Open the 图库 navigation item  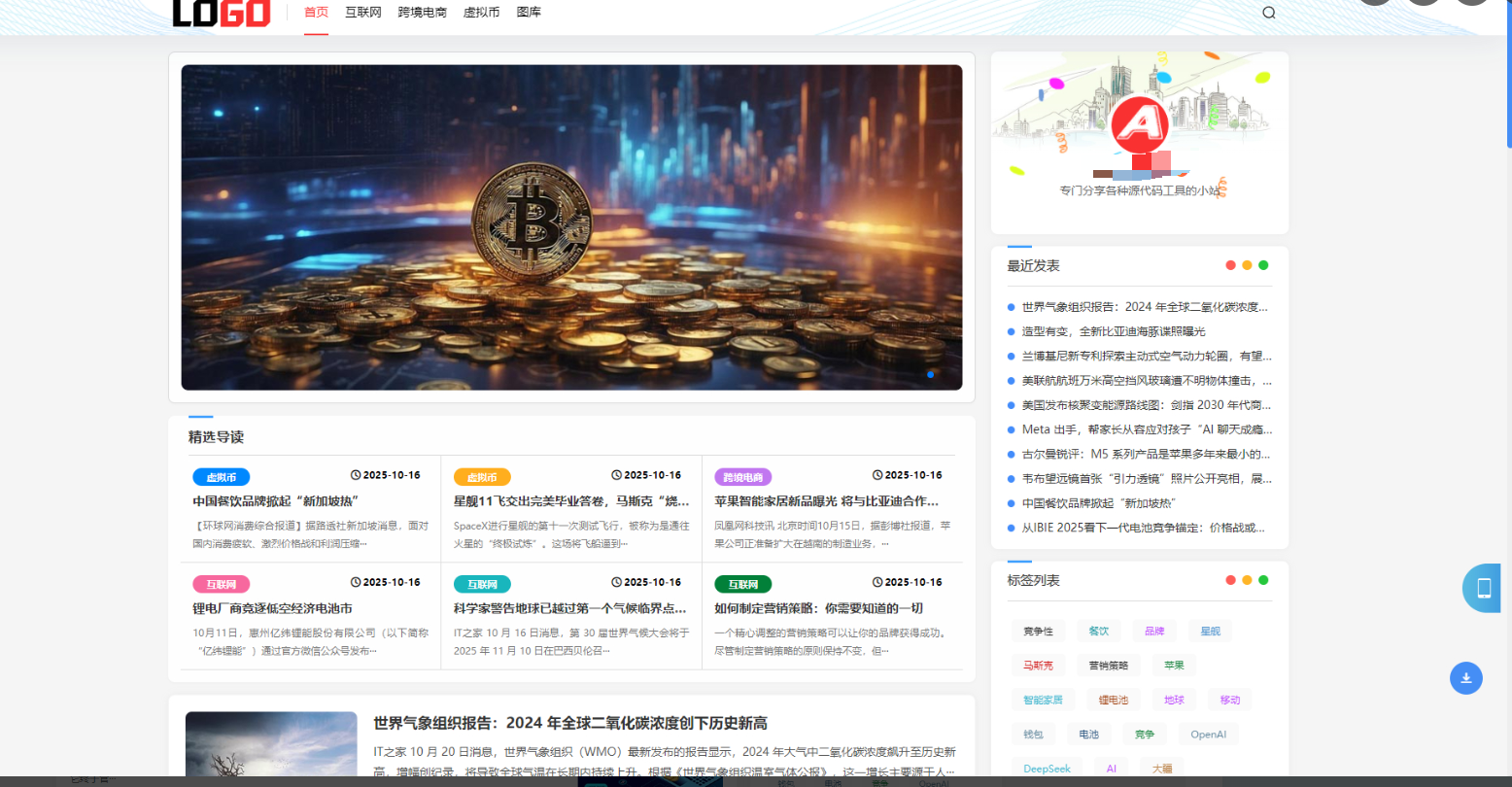pyautogui.click(x=529, y=13)
